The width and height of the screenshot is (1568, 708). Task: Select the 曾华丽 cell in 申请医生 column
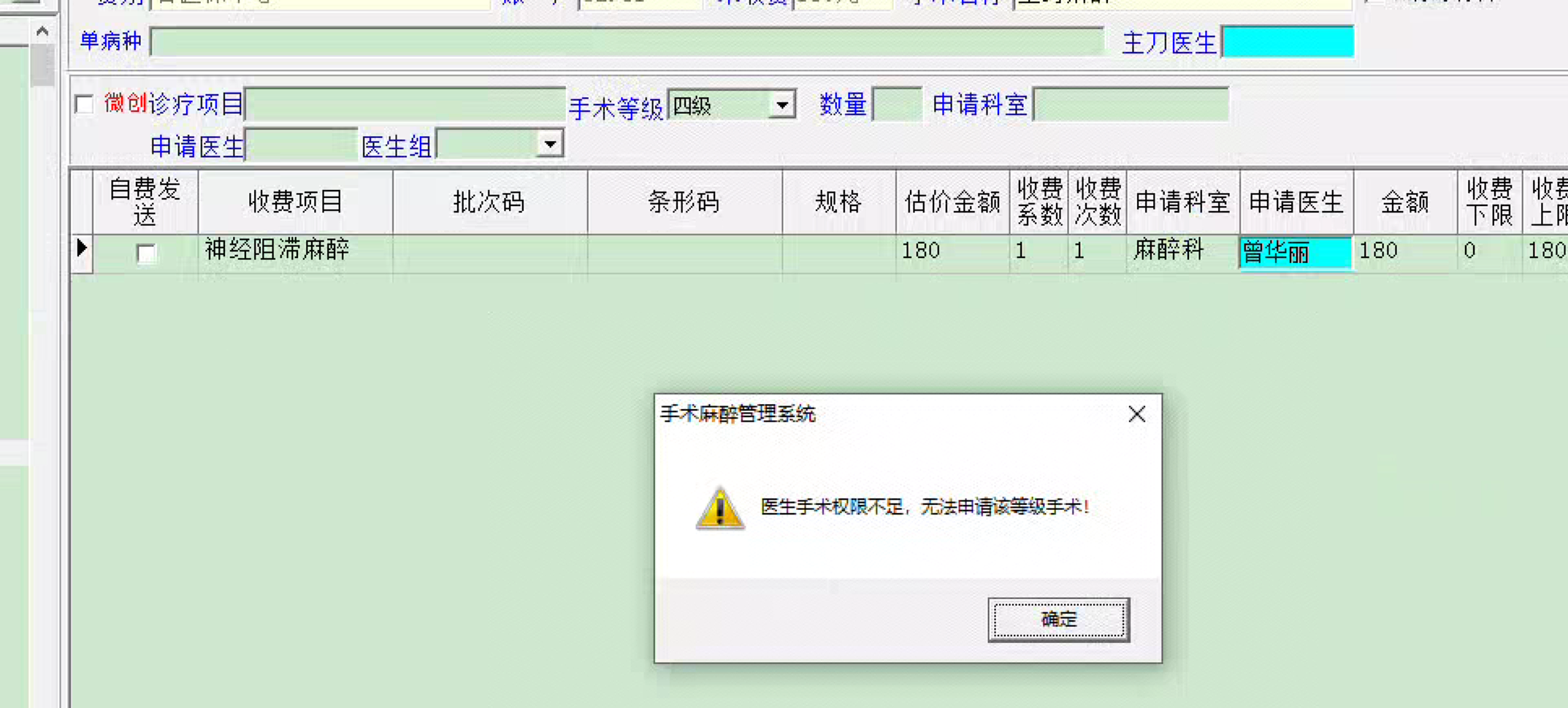1296,253
